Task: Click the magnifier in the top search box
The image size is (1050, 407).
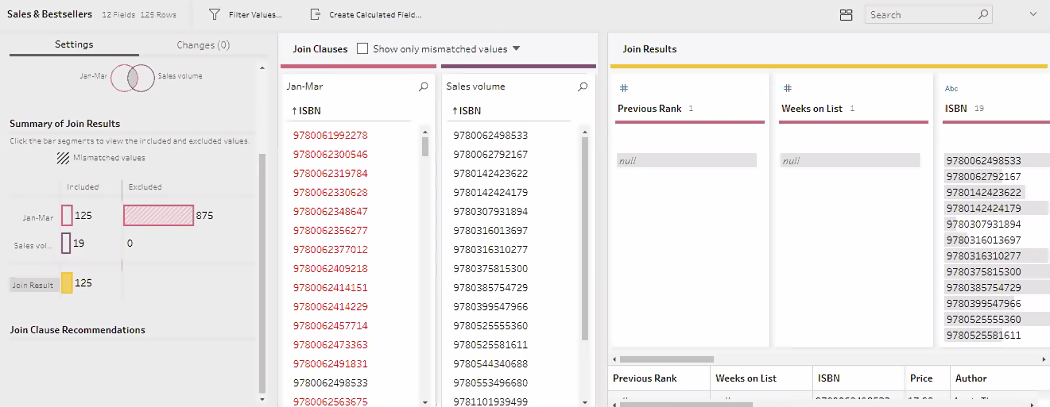Action: coord(983,15)
